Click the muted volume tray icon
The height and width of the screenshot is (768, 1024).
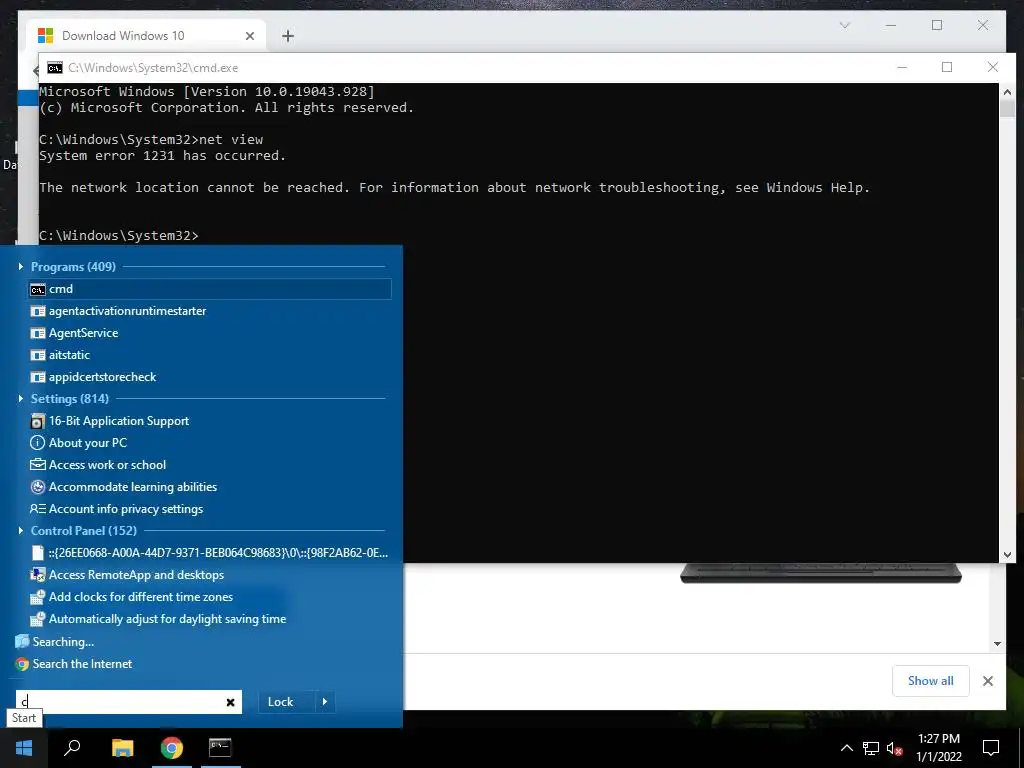[x=895, y=748]
